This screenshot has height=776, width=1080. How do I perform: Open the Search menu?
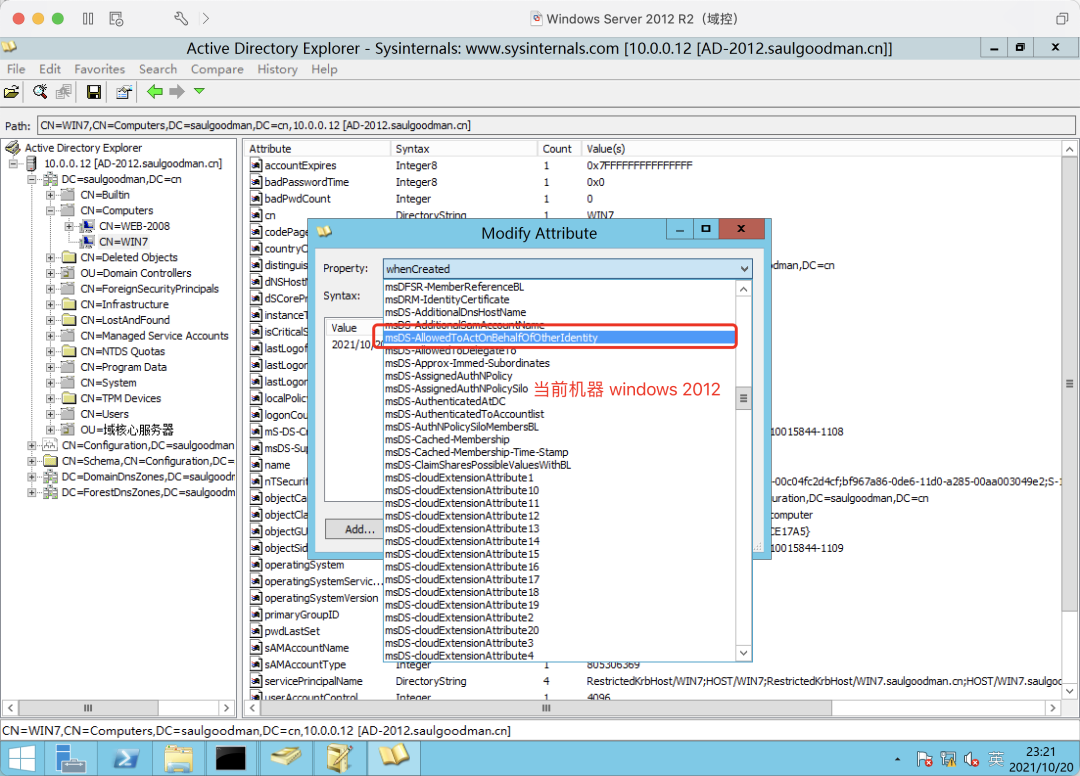point(158,69)
